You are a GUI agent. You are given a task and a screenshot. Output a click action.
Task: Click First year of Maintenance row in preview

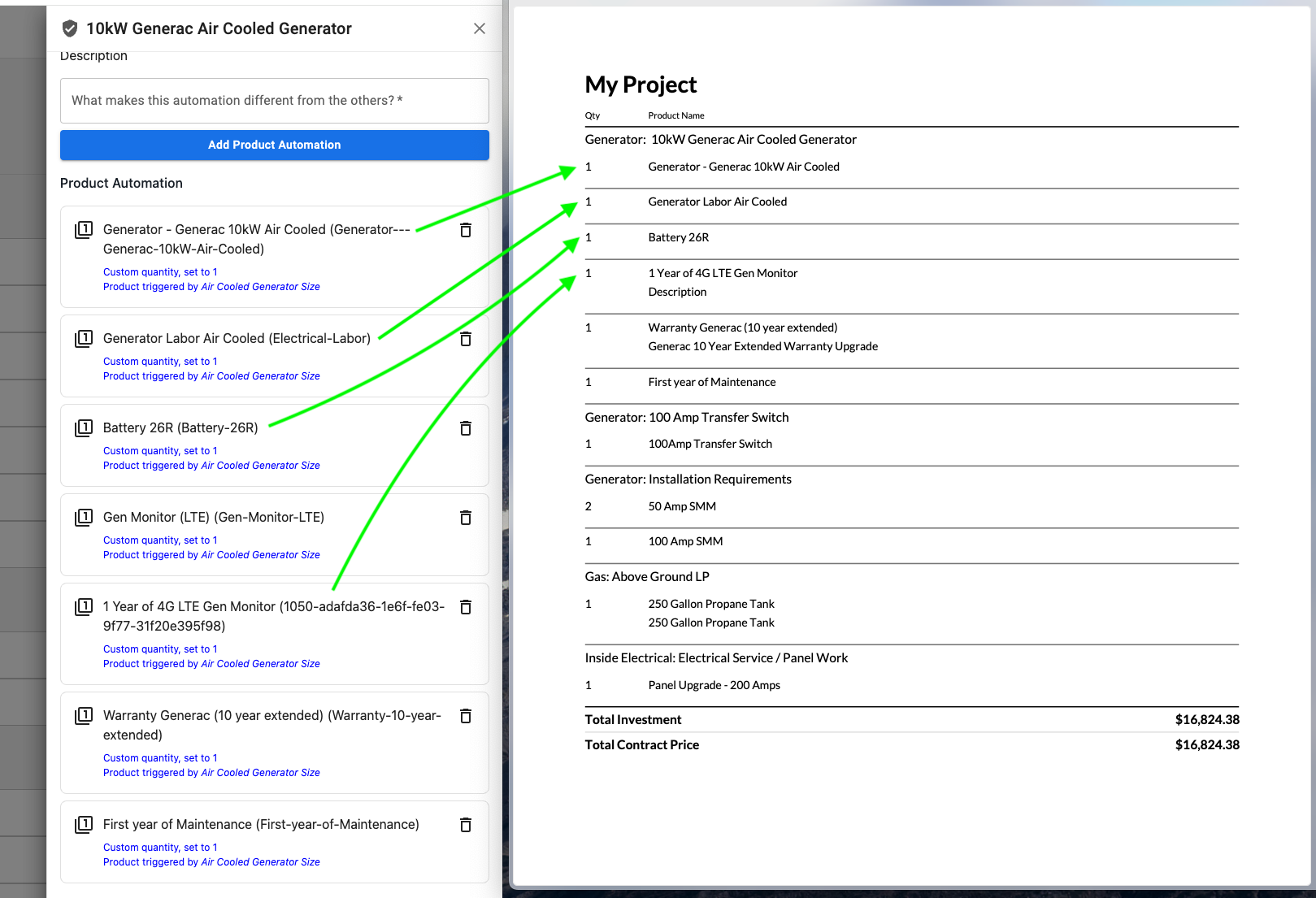[x=912, y=382]
